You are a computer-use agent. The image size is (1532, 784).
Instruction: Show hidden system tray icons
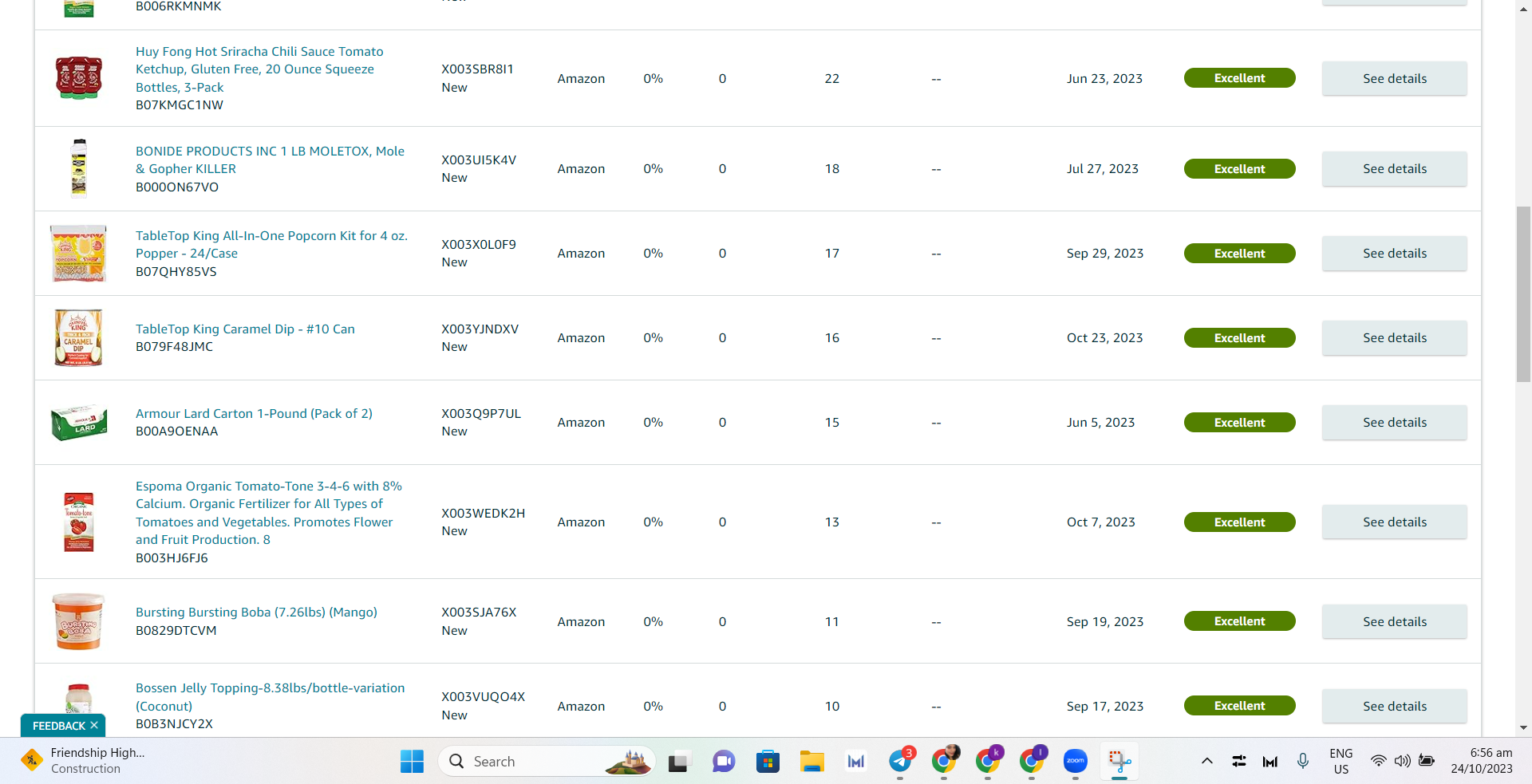[x=1207, y=761]
